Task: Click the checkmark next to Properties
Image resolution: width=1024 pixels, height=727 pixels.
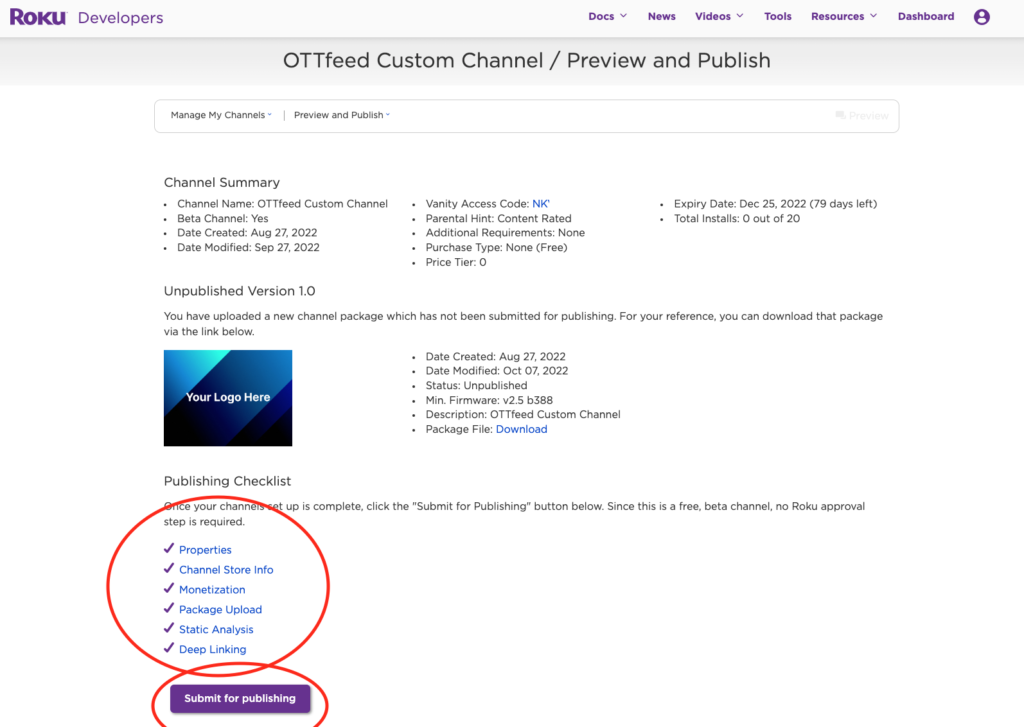Action: pos(168,549)
